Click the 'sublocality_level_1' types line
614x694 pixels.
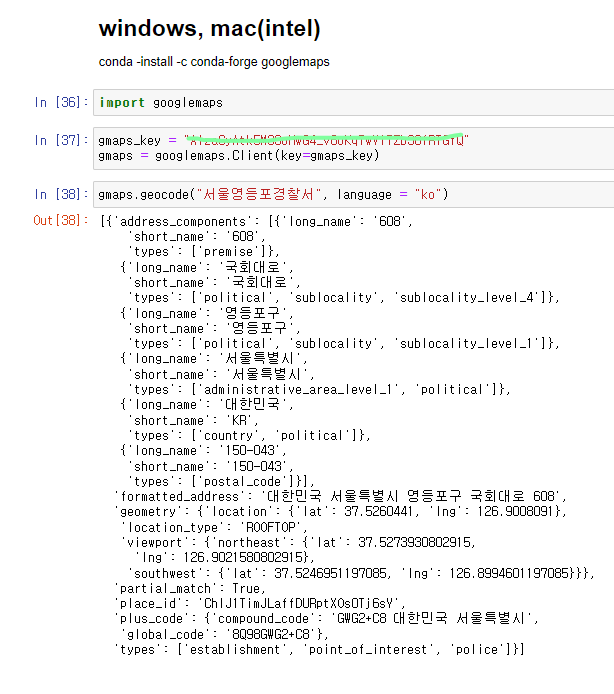[x=344, y=344]
